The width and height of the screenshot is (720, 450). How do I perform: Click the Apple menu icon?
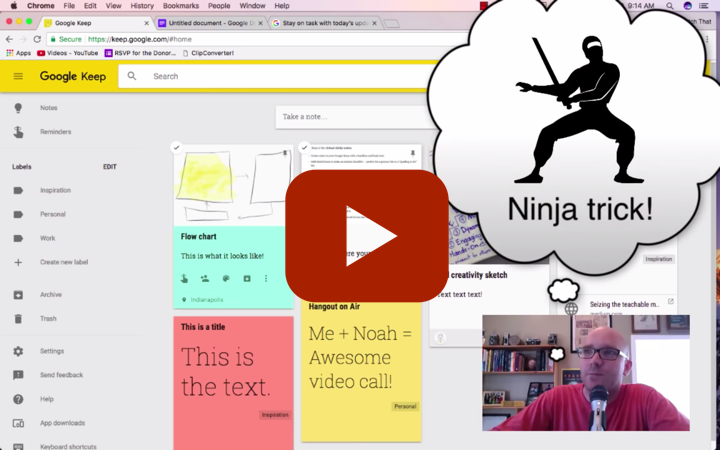click(x=14, y=6)
